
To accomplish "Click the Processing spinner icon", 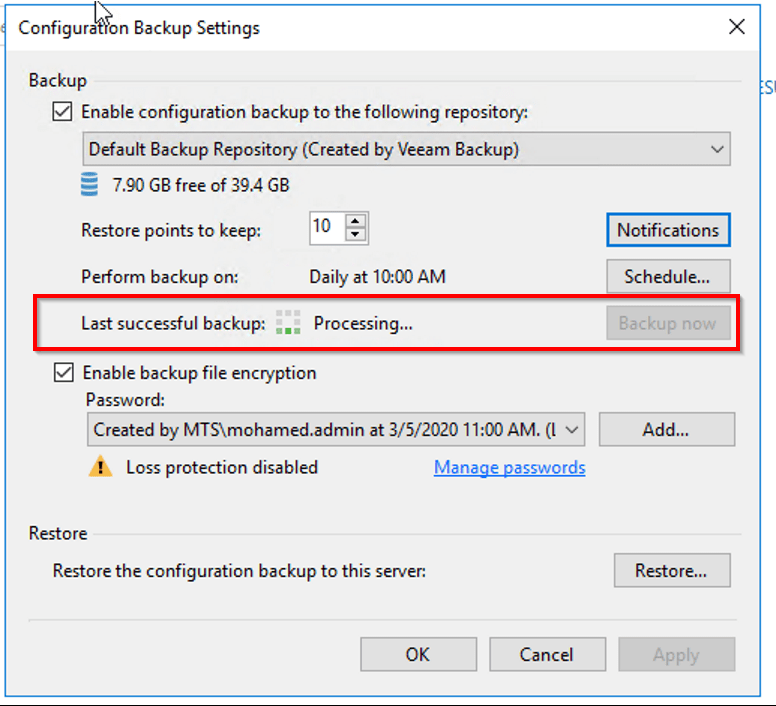I will pos(288,323).
